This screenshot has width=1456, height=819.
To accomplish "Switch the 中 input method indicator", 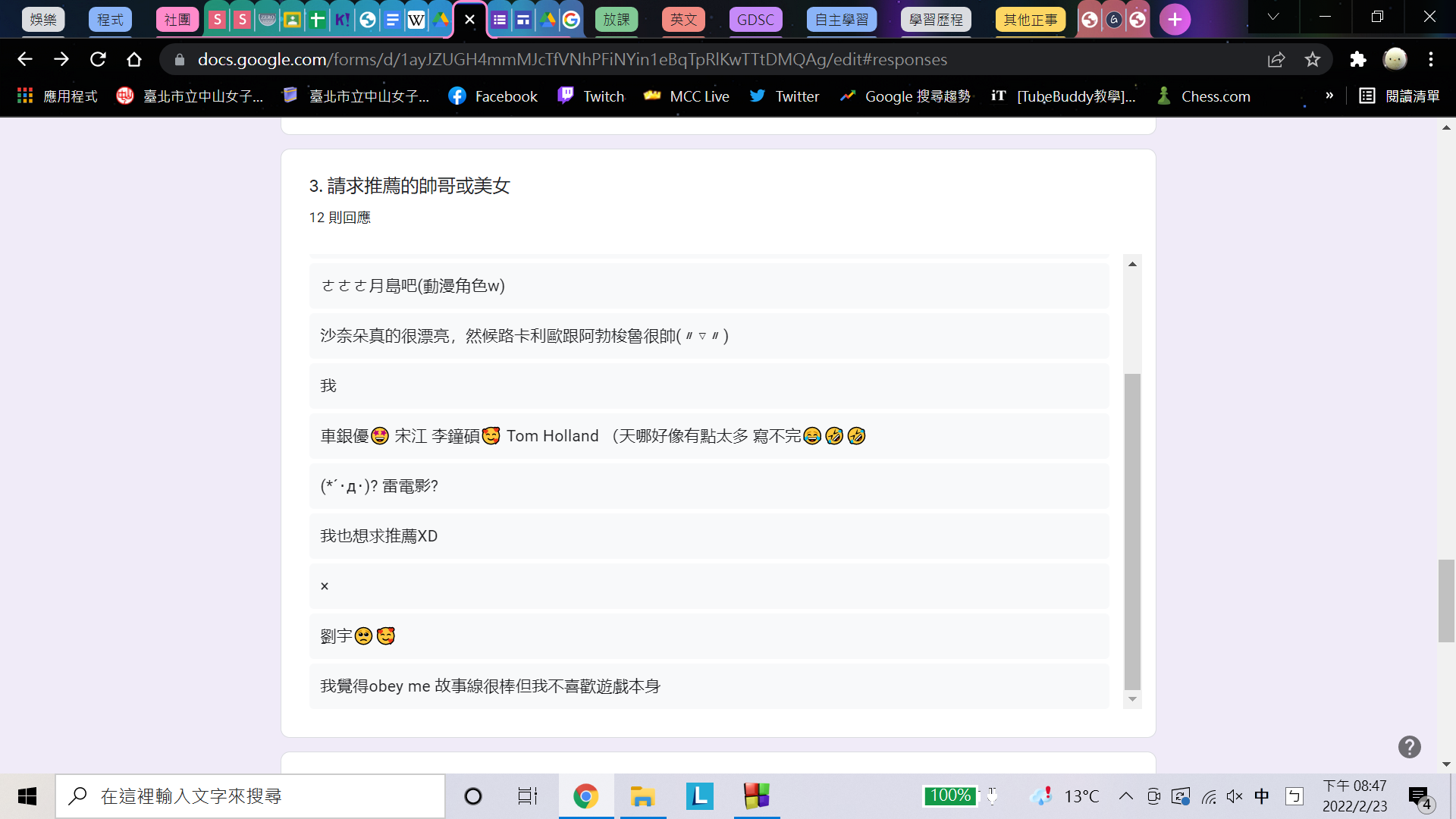I will (1262, 796).
